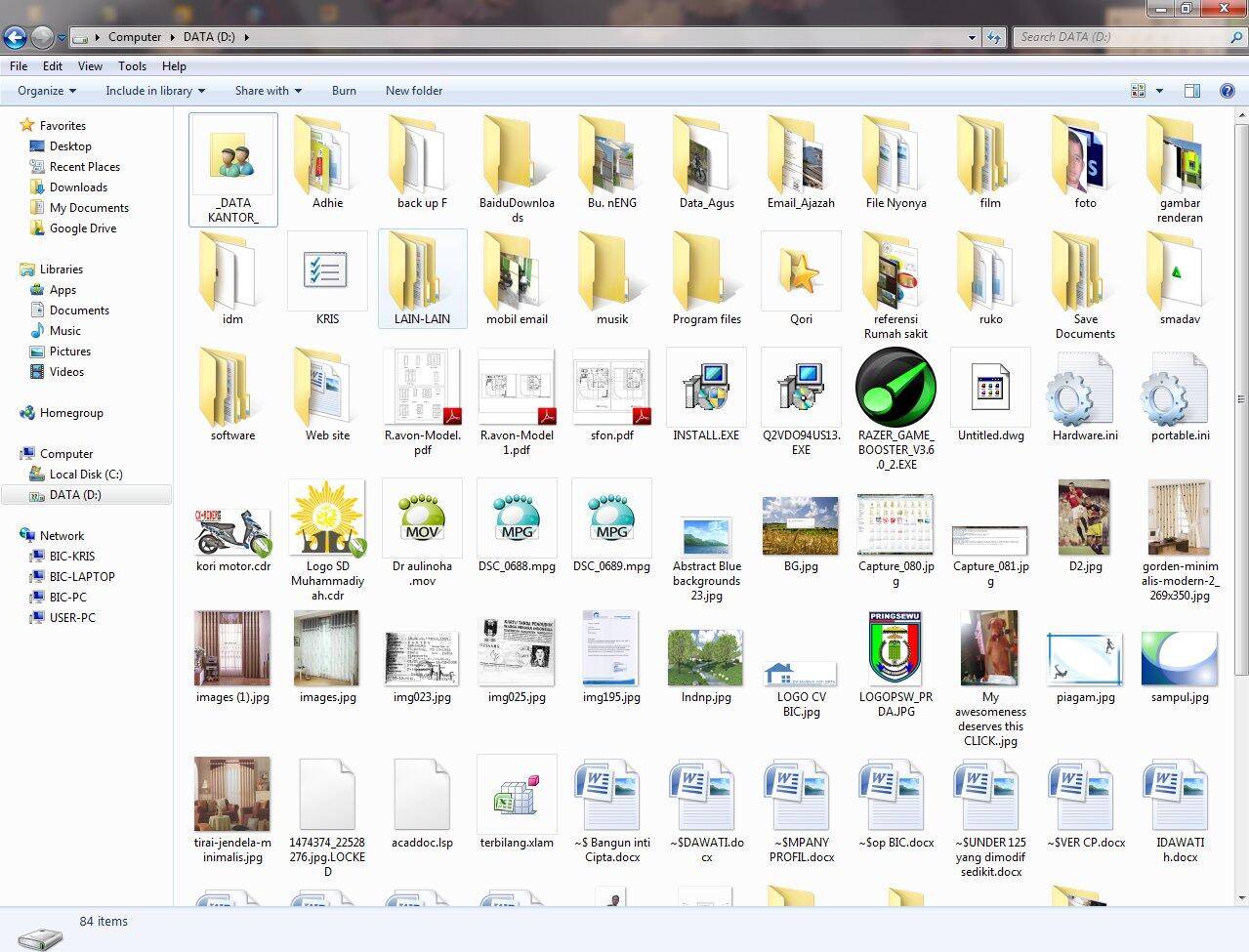This screenshot has height=952, width=1249.
Task: Click the back navigation arrow
Action: [15, 36]
